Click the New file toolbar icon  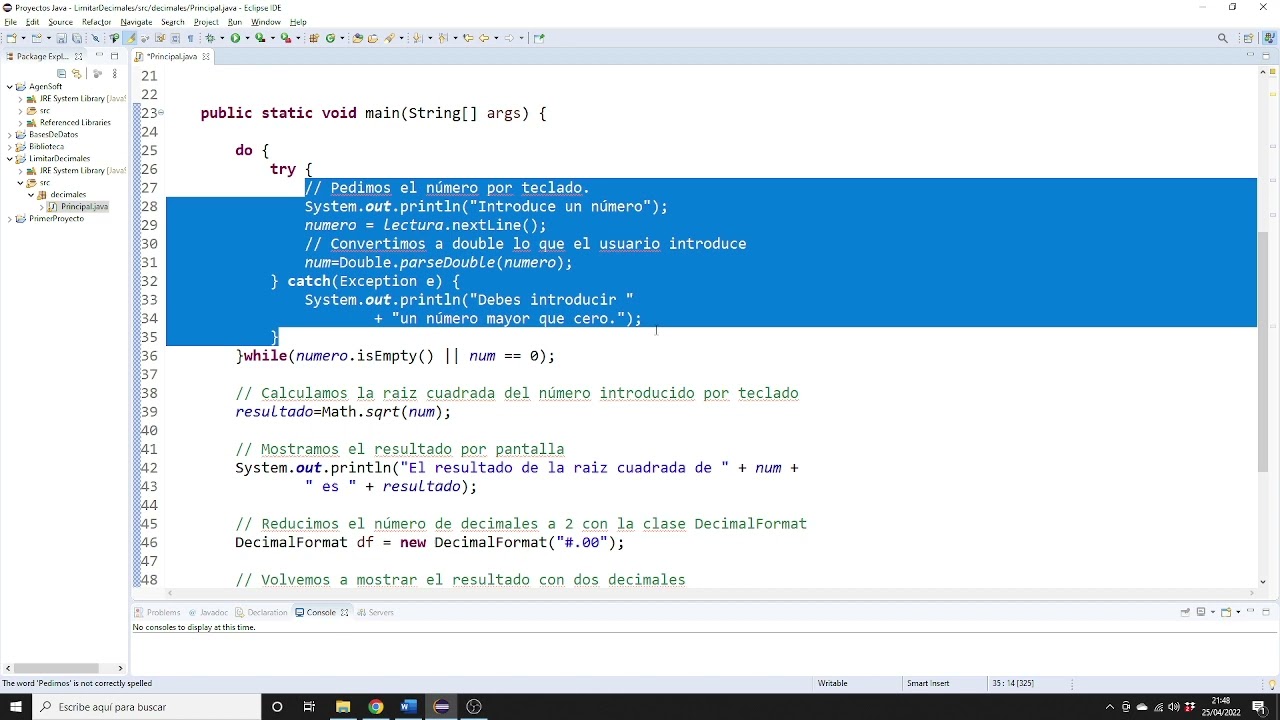click(x=11, y=38)
